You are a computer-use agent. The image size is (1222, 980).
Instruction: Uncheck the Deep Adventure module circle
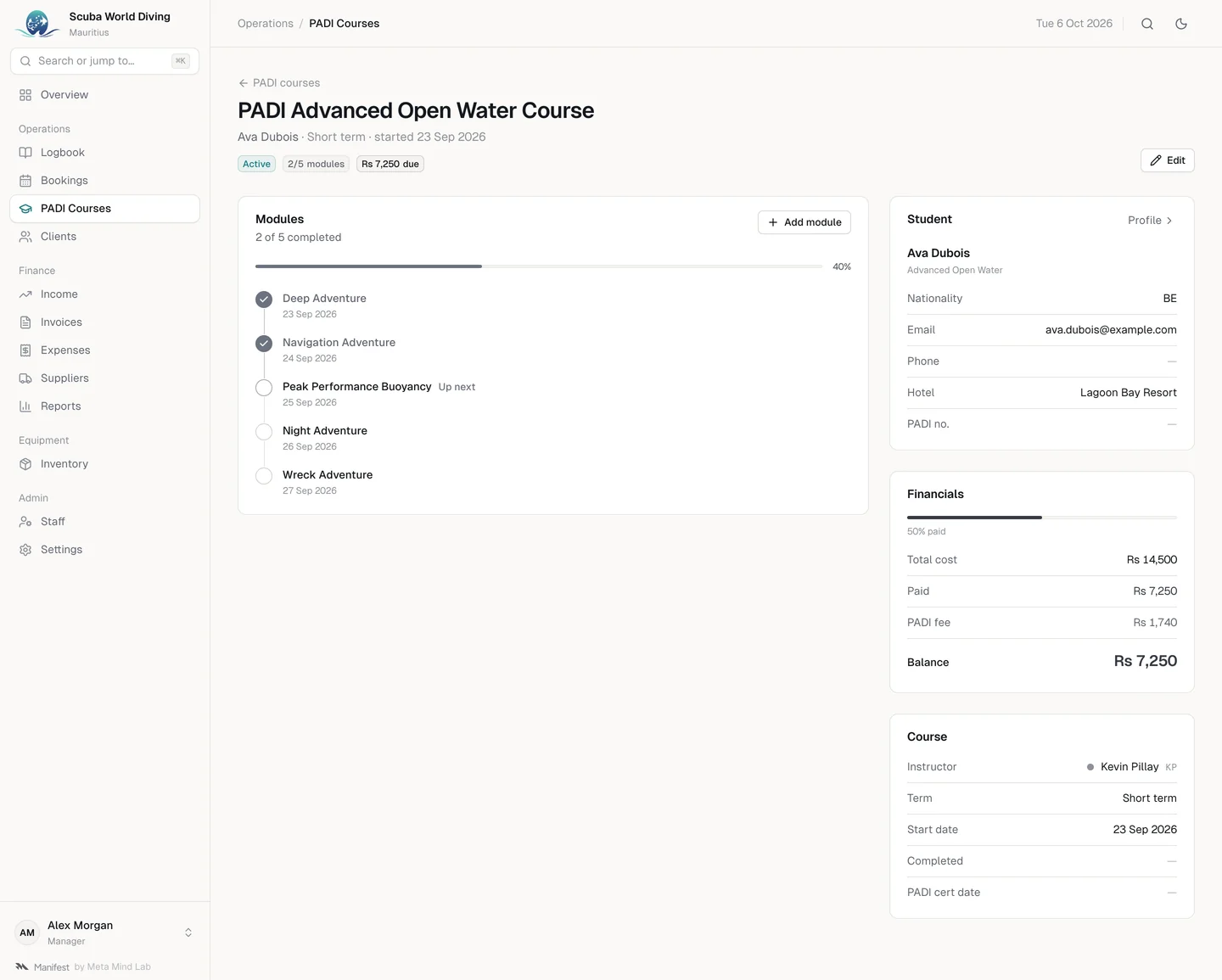(x=264, y=300)
